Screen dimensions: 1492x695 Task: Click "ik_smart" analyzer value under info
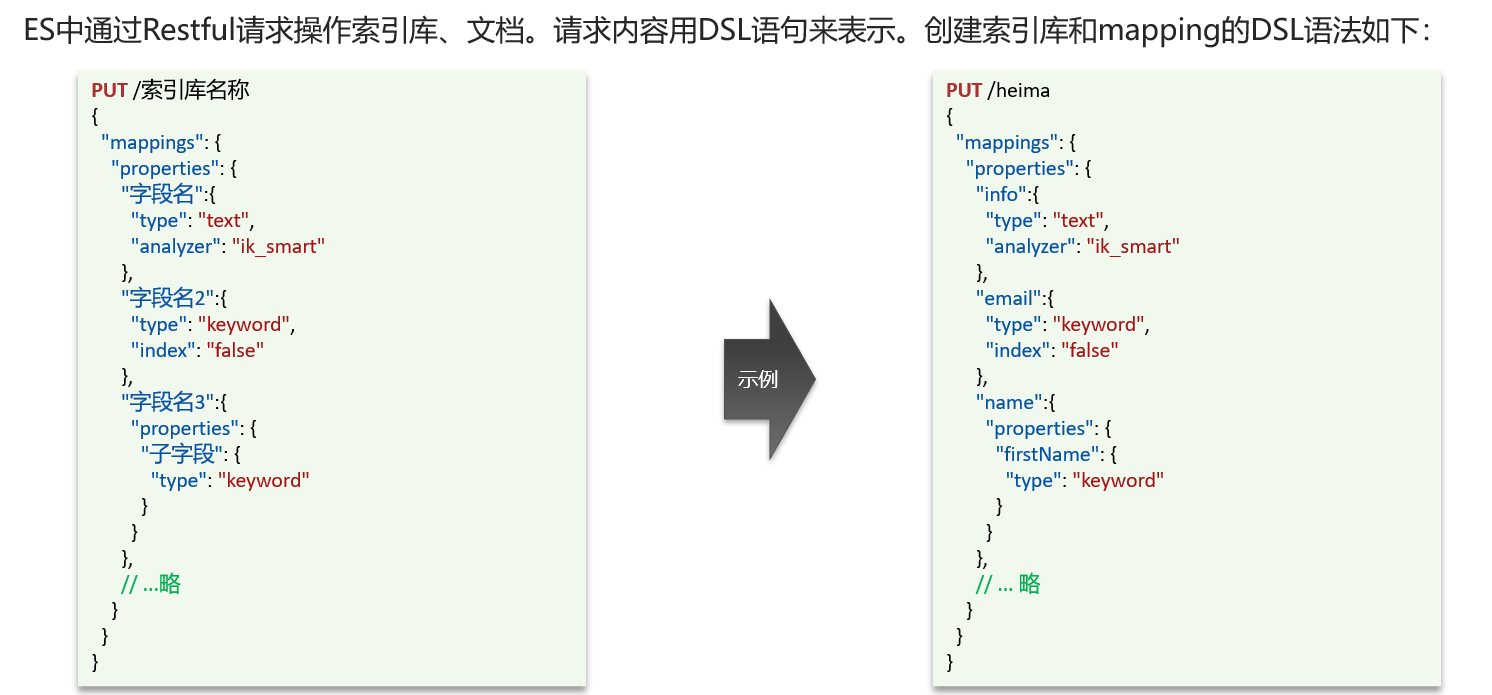tap(1134, 246)
